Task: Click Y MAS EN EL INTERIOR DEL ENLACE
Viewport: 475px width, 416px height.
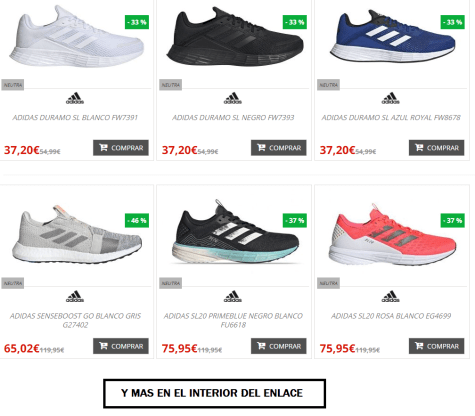Action: pyautogui.click(x=214, y=393)
